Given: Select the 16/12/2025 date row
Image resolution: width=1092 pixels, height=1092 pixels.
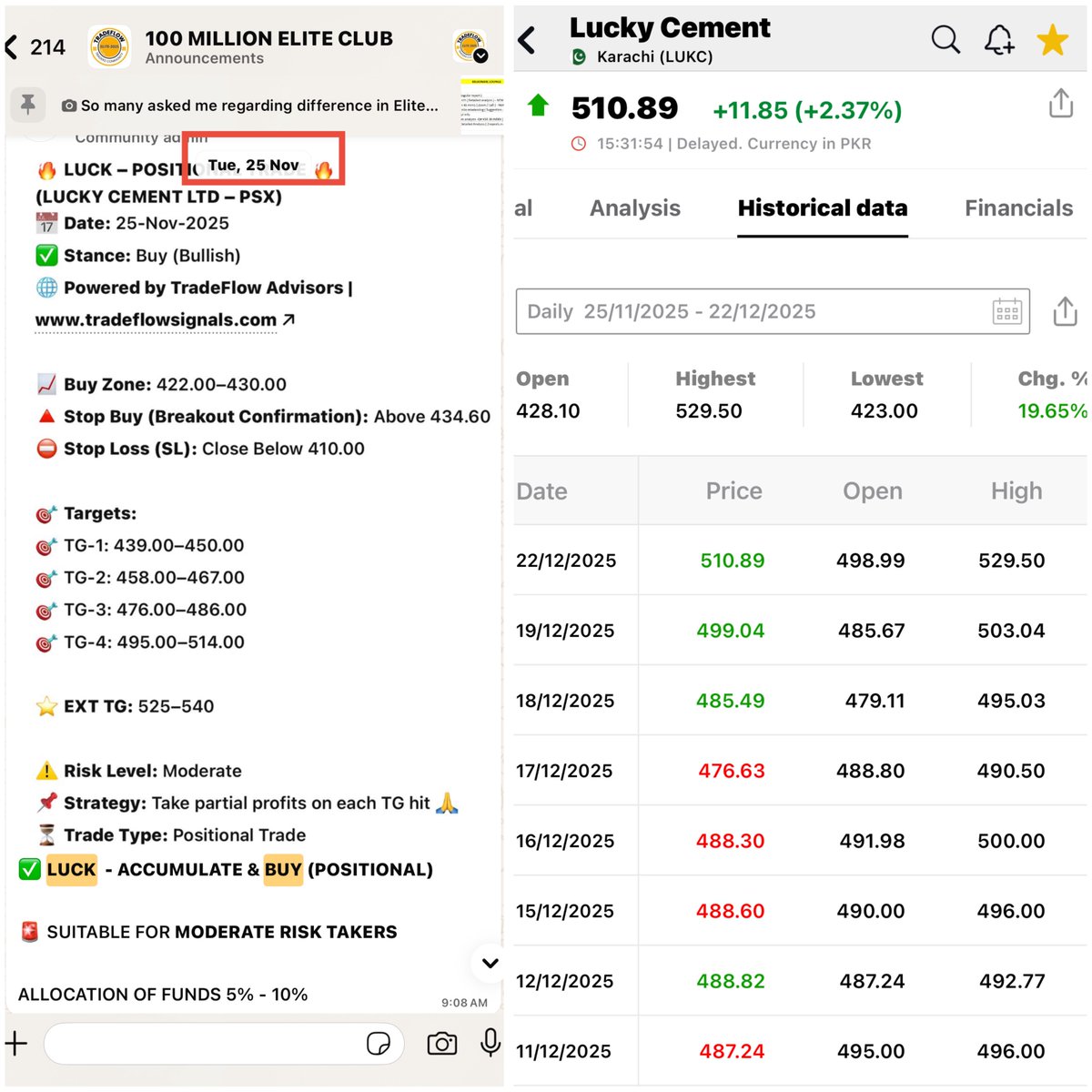Looking at the screenshot, I should click(x=800, y=841).
